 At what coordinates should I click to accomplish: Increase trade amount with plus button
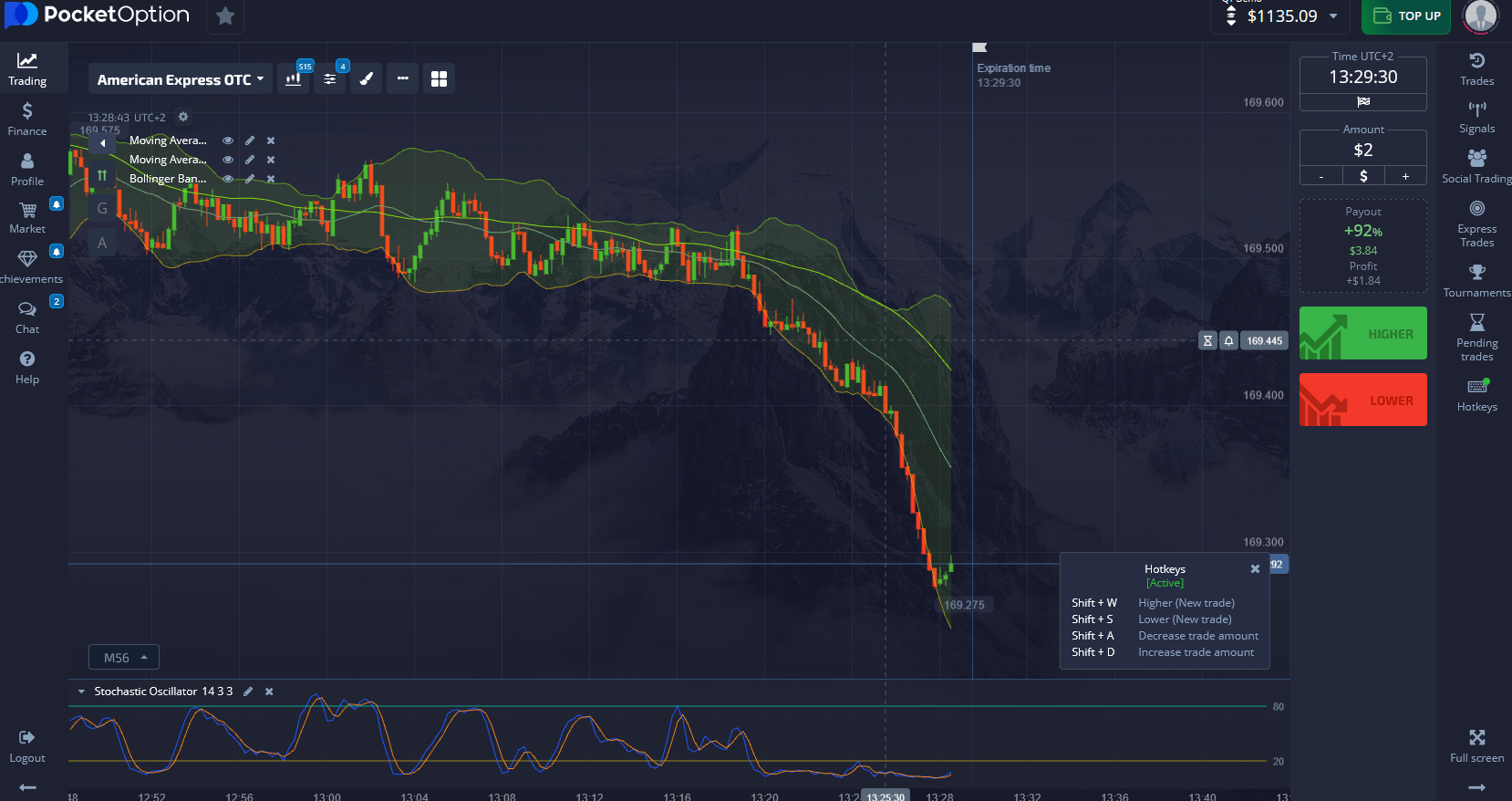1405,176
